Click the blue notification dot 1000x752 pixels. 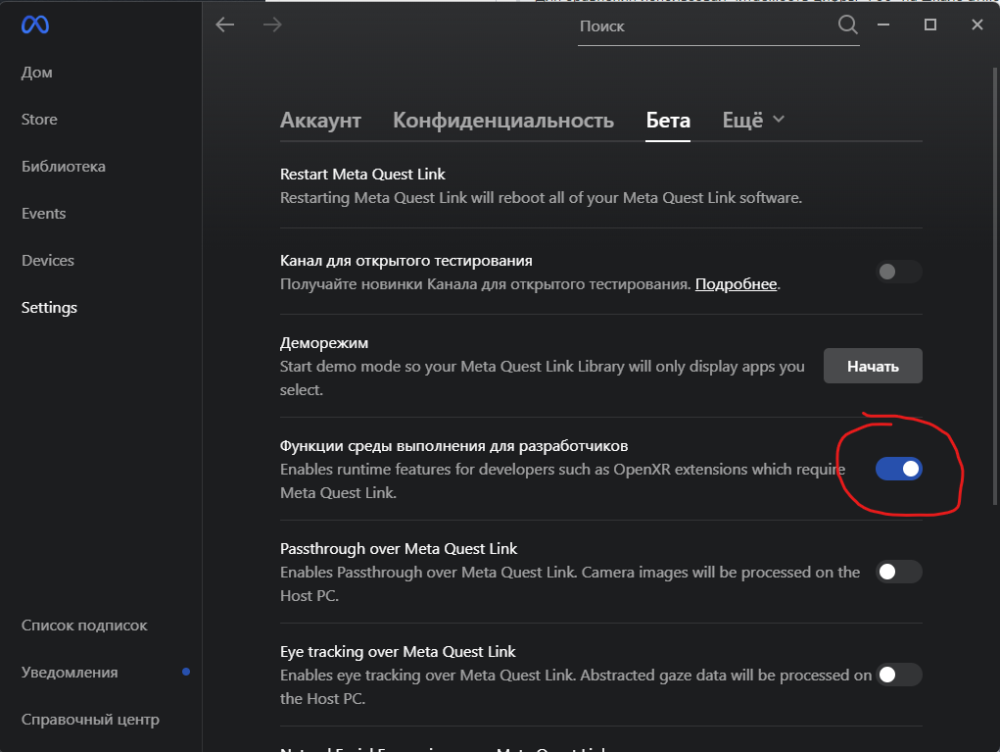(186, 672)
